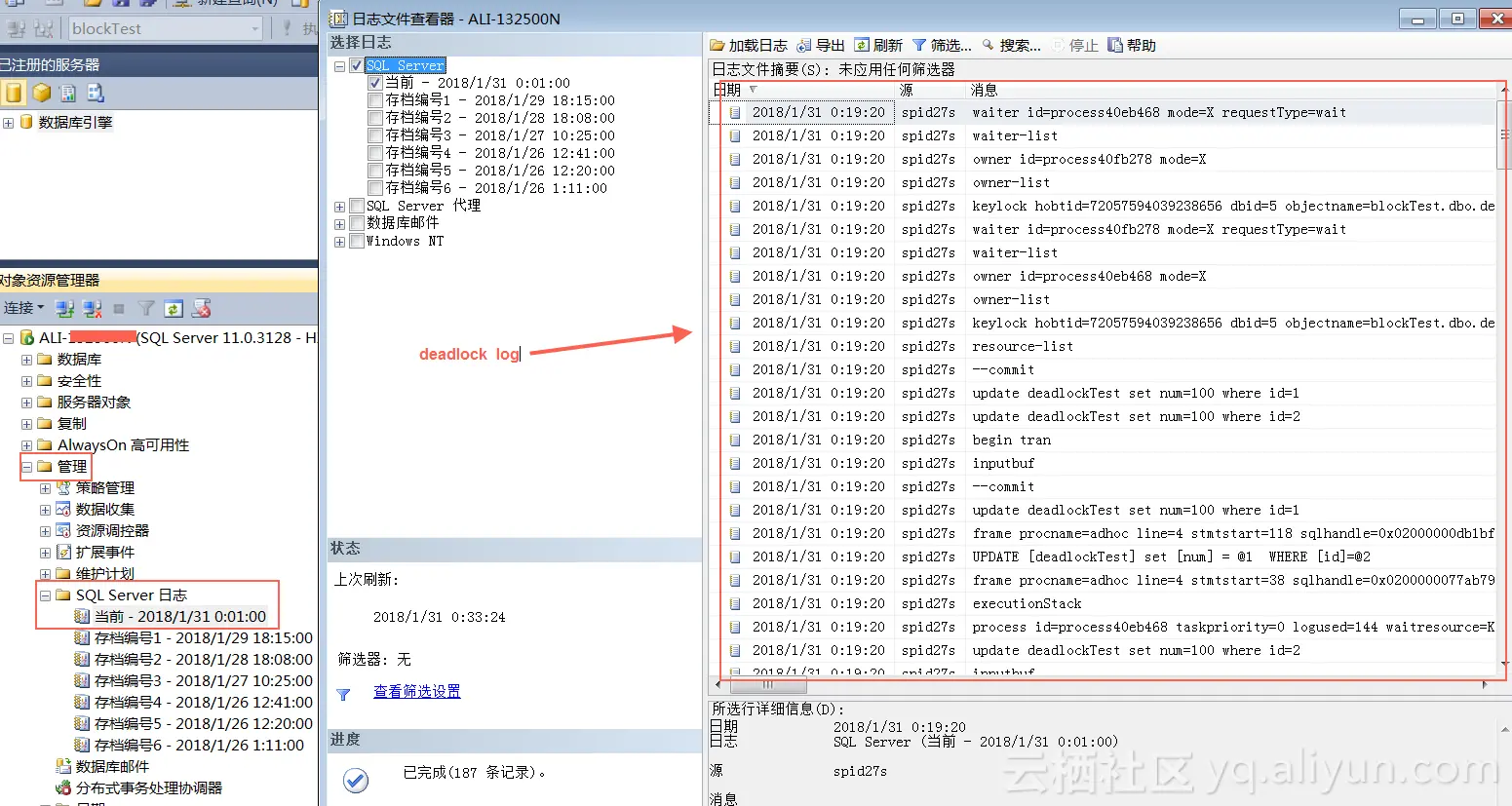Check the SQL Server 代理 checkbox
This screenshot has width=1512, height=806.
(357, 206)
